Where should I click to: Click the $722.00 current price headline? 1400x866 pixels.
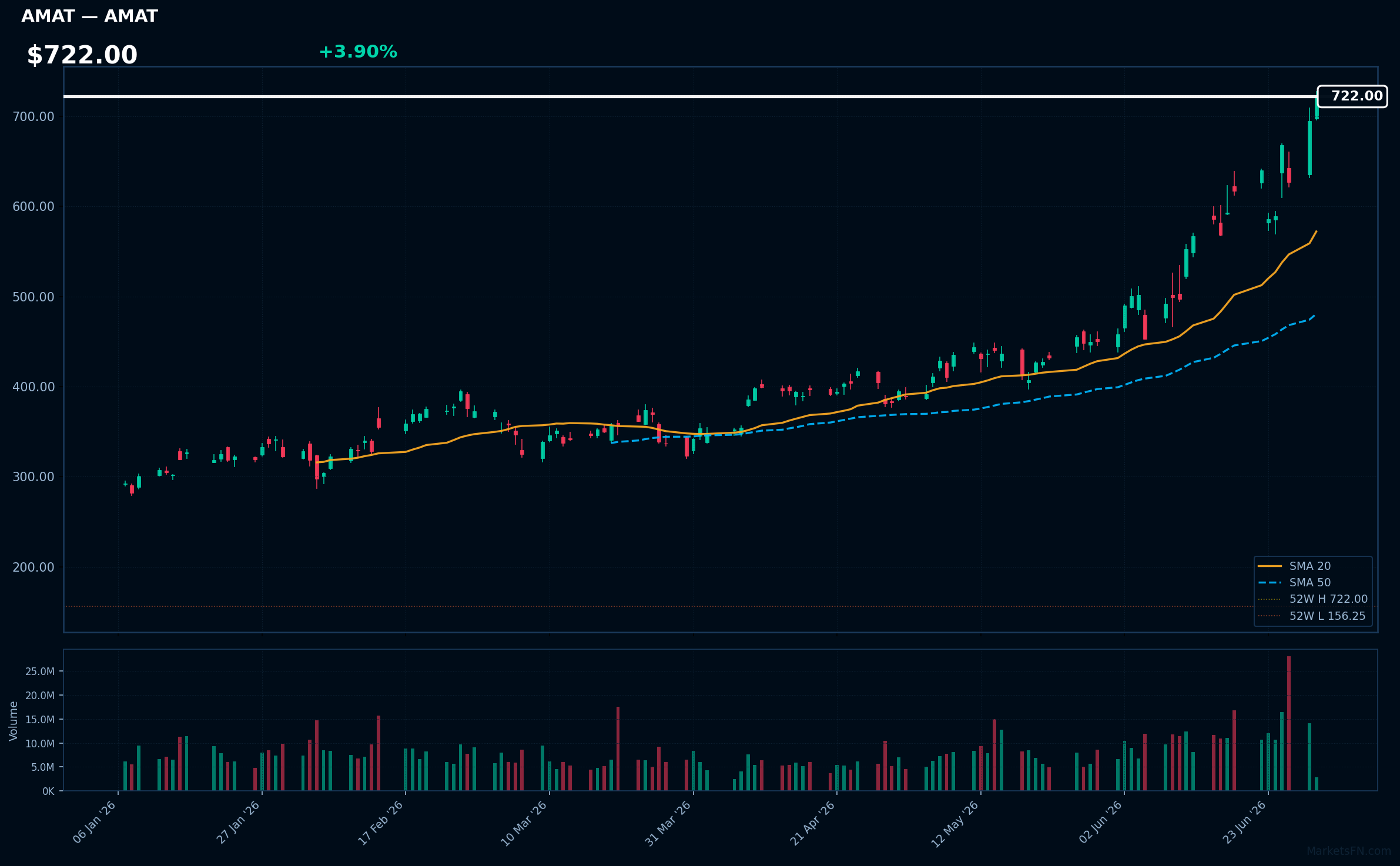tap(82, 55)
